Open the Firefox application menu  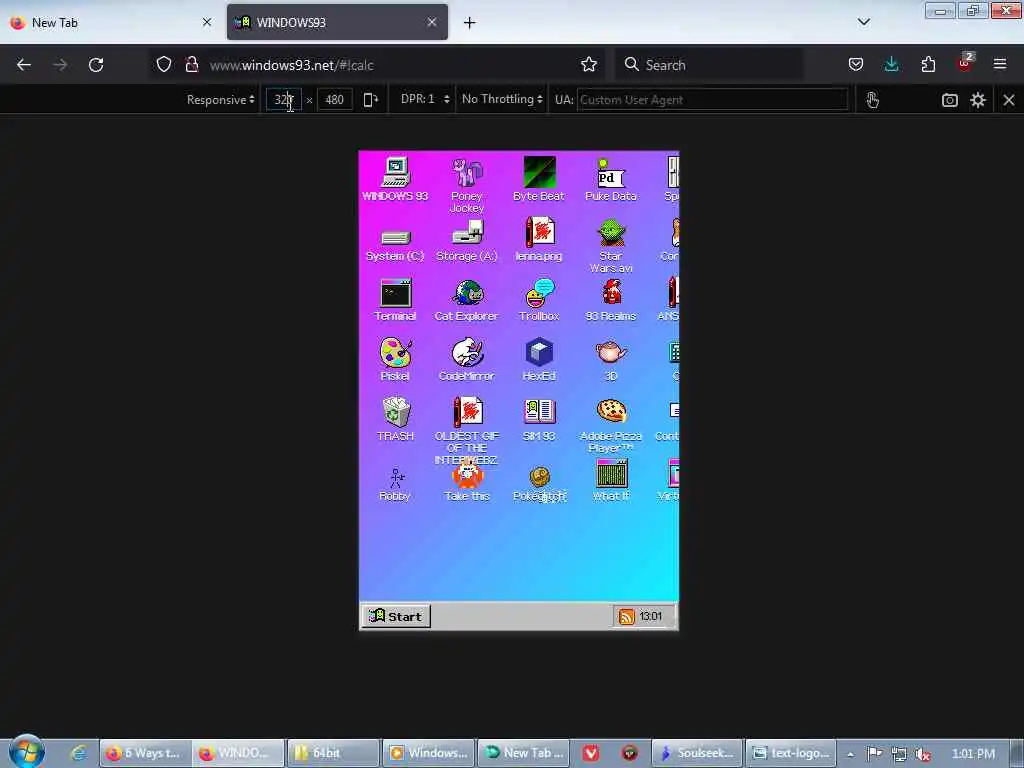[x=1000, y=64]
